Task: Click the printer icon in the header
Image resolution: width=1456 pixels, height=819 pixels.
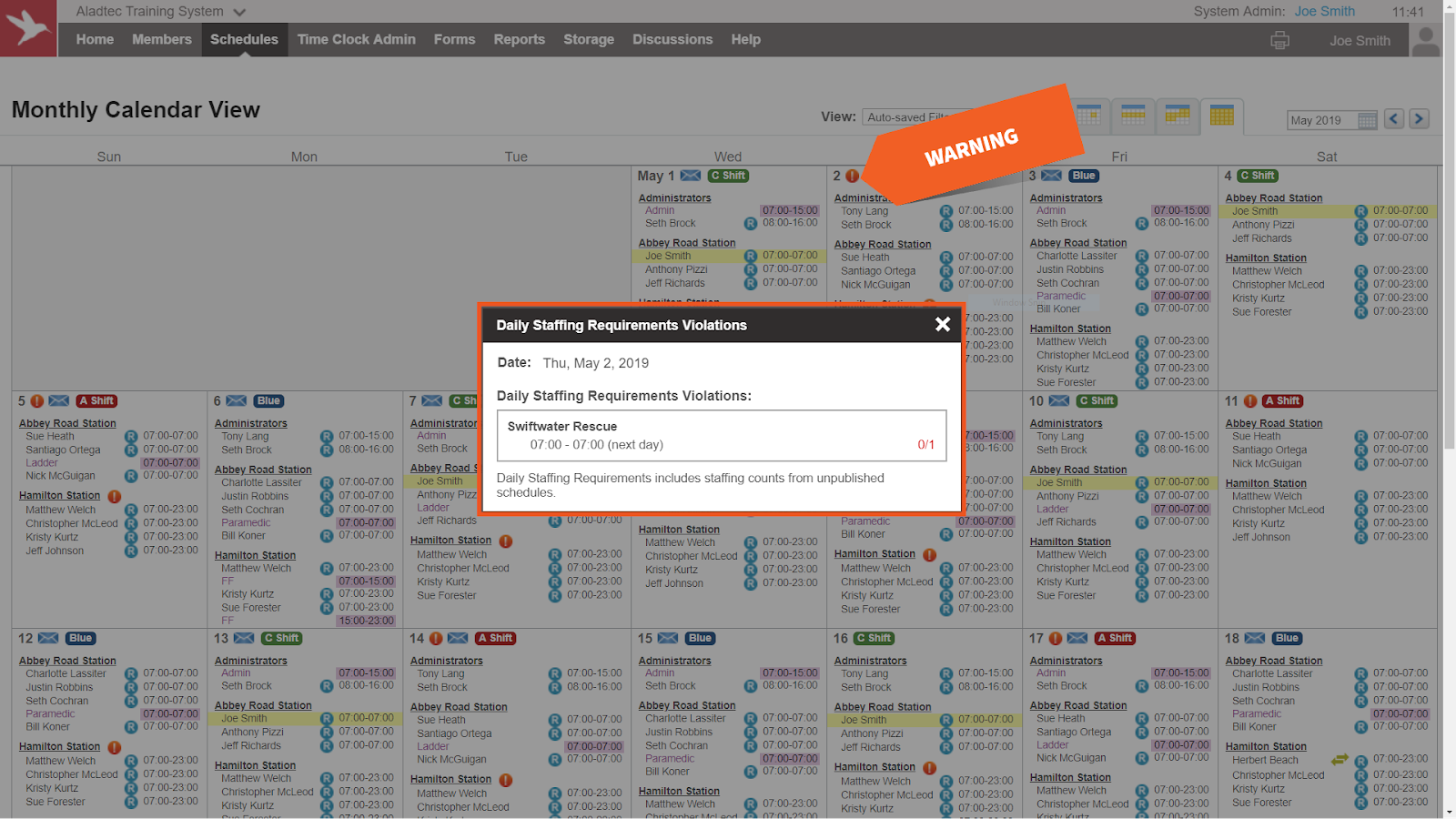Action: (x=1279, y=40)
